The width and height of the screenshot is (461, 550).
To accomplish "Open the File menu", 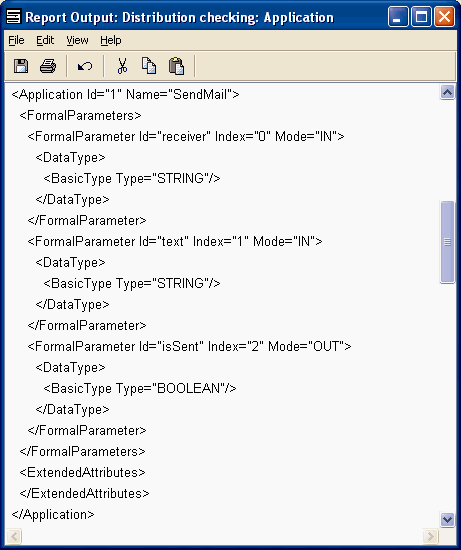I will coord(16,40).
